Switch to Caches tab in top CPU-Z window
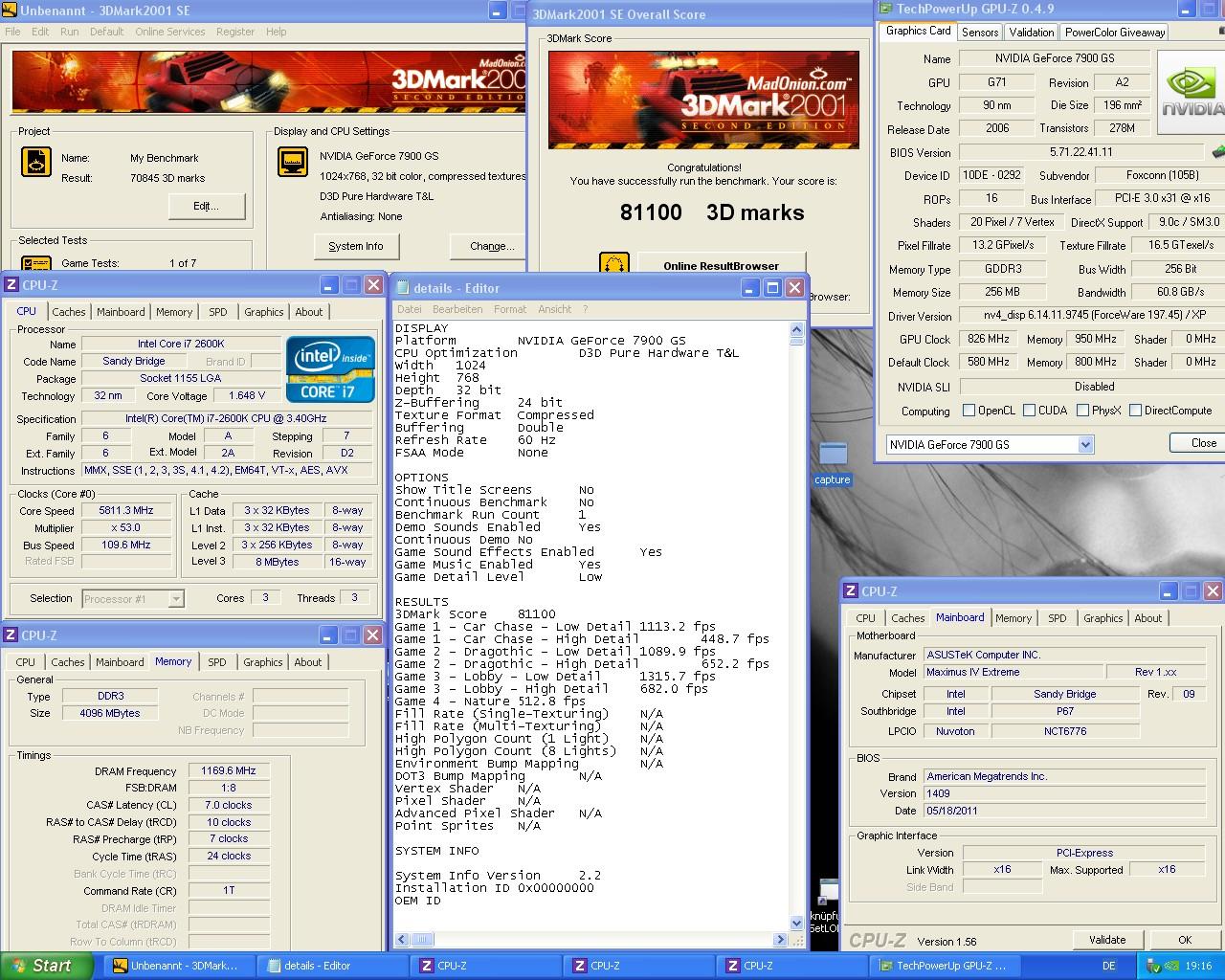Viewport: 1225px width, 980px height. (x=69, y=312)
